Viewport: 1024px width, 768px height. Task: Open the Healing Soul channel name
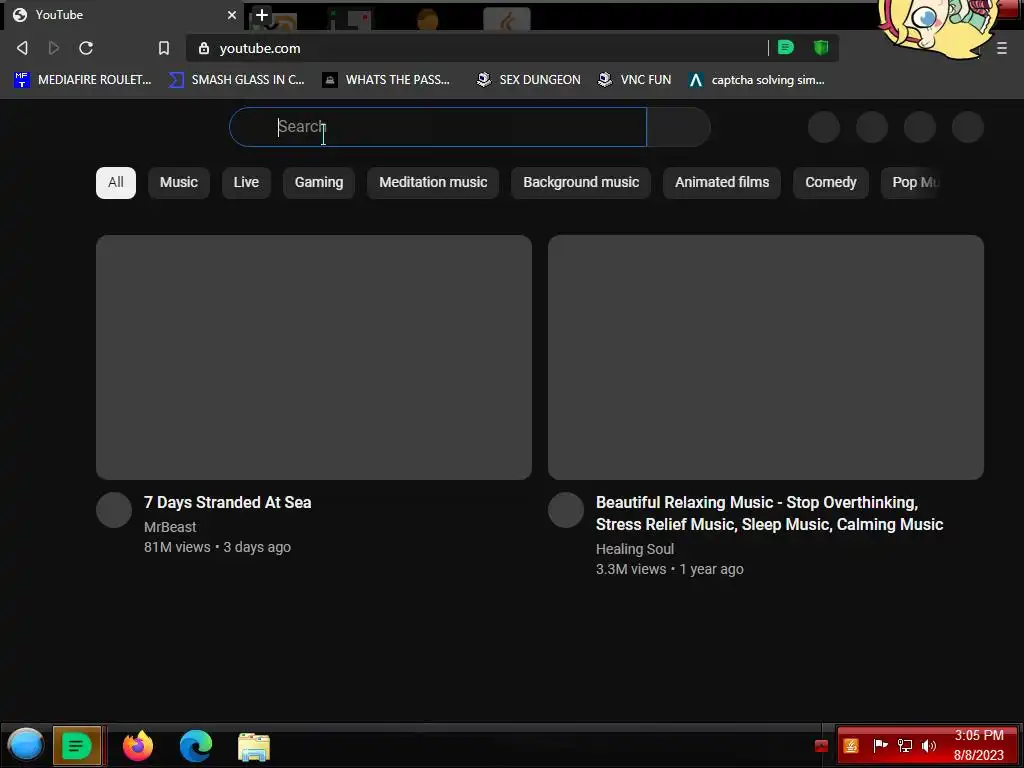635,549
